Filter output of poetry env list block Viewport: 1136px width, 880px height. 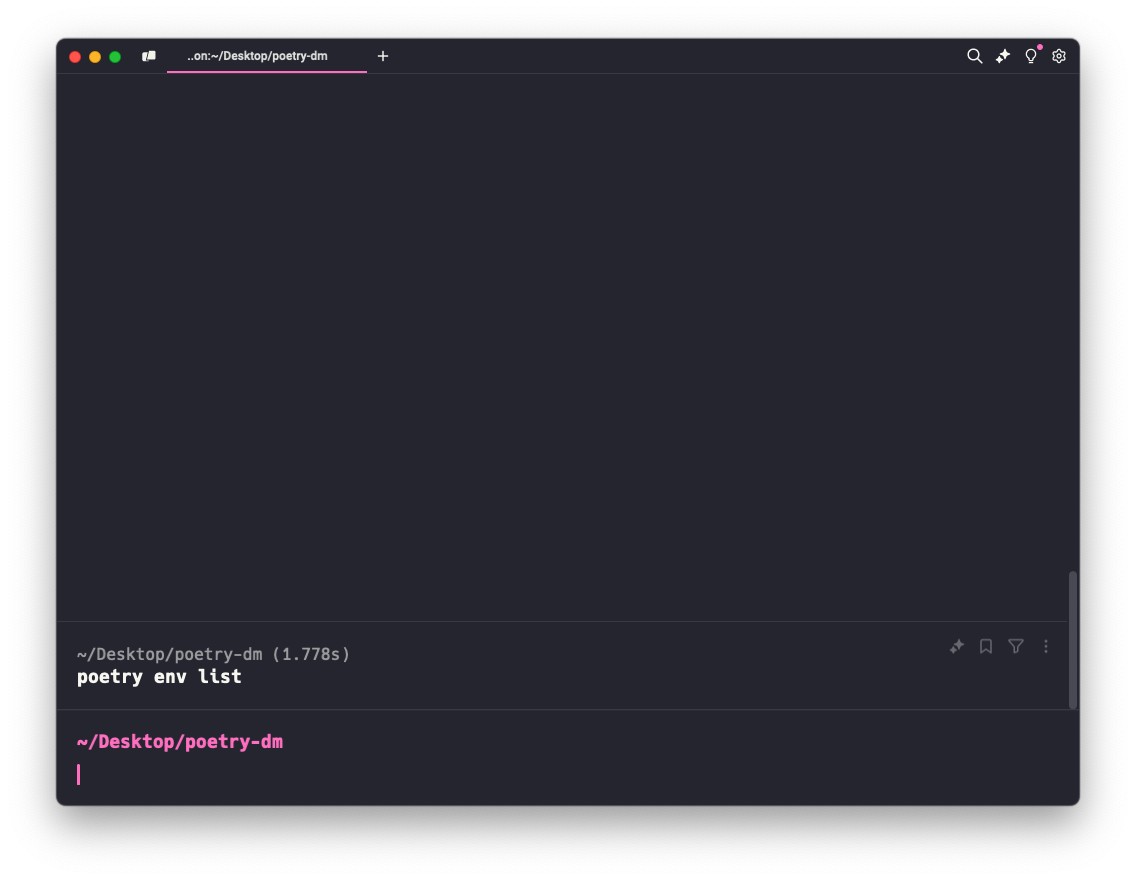point(1016,646)
